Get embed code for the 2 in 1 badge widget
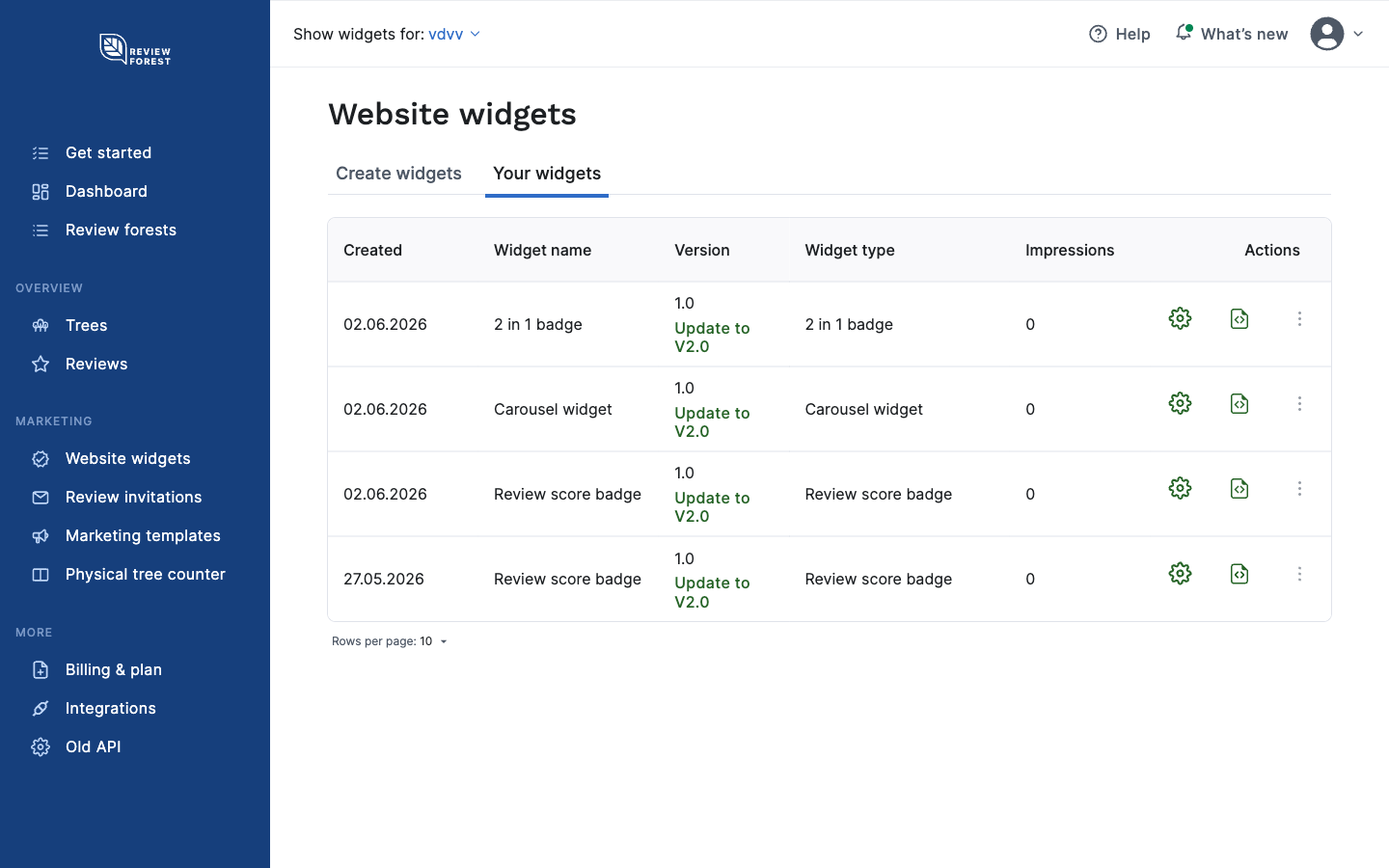The height and width of the screenshot is (868, 1389). [x=1239, y=318]
